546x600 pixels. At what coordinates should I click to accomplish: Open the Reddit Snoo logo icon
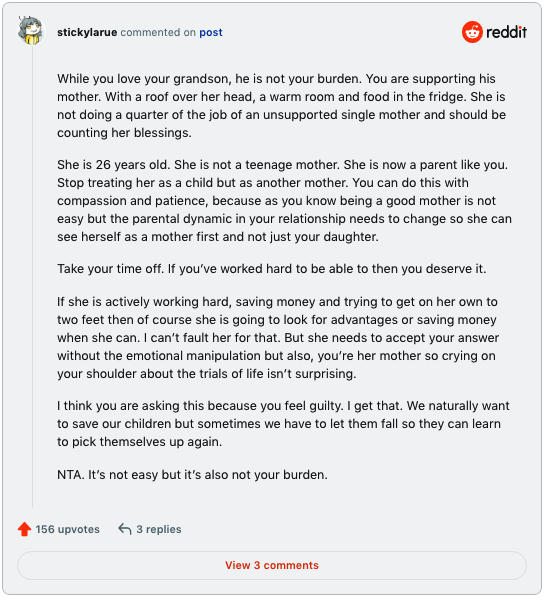point(474,32)
